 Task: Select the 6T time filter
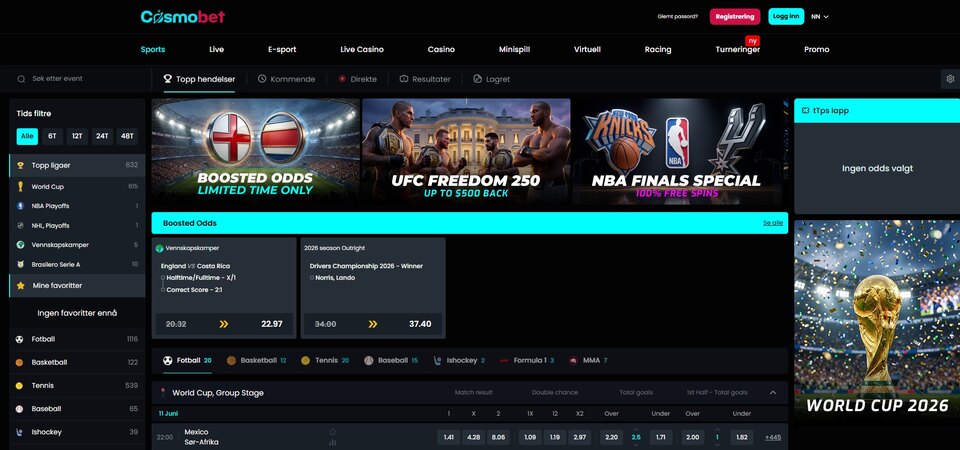[x=52, y=137]
